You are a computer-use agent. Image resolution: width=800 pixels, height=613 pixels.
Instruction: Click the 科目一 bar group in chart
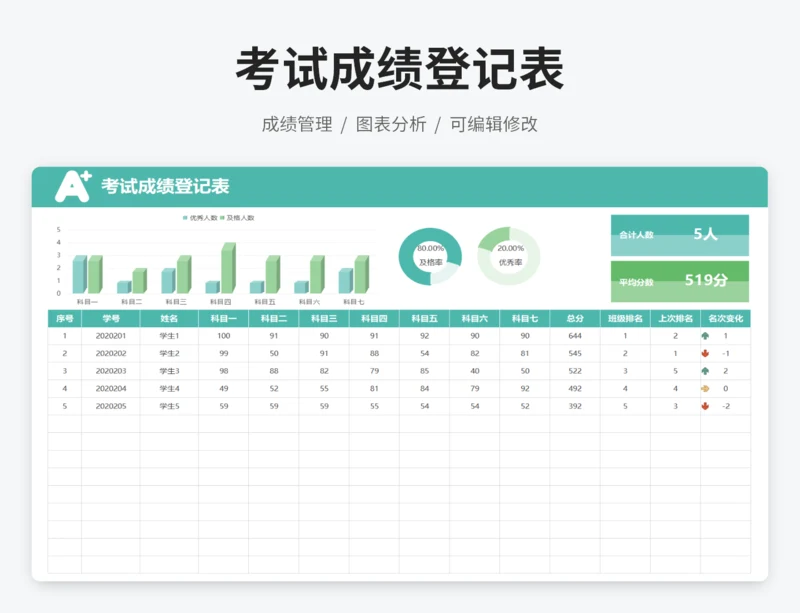tap(87, 274)
